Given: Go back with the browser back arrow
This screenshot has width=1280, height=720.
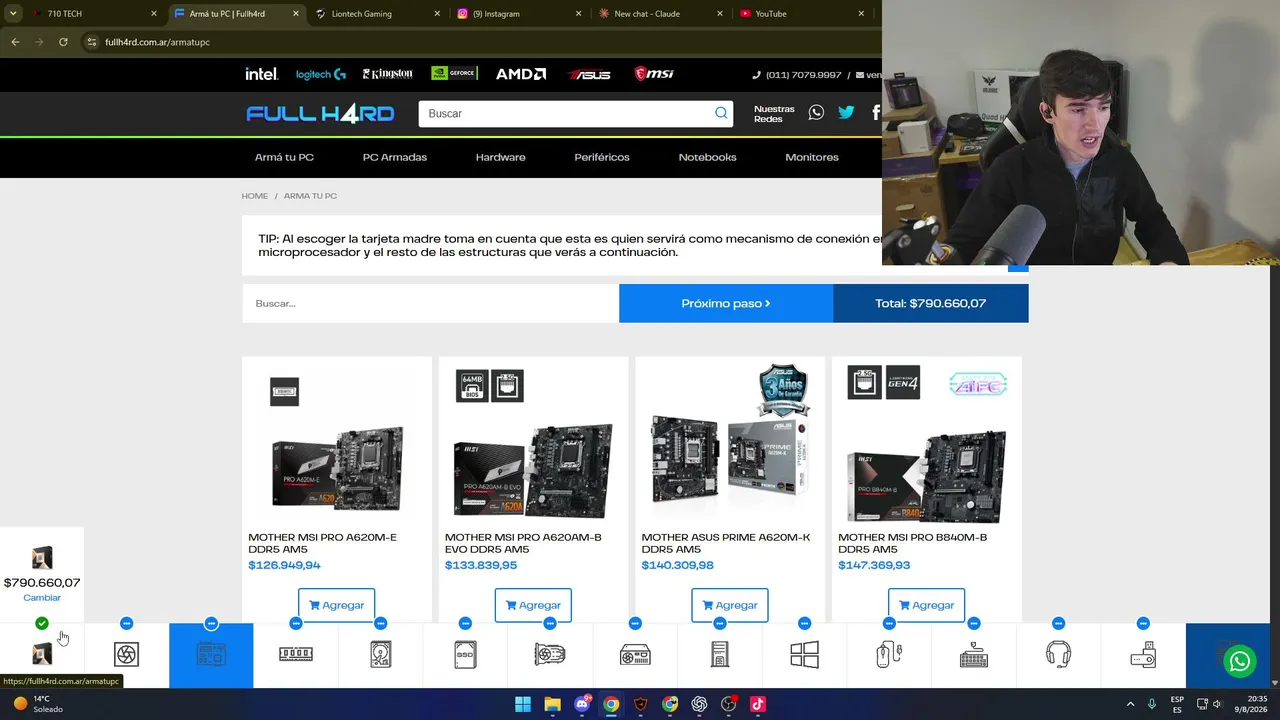Looking at the screenshot, I should tap(15, 42).
